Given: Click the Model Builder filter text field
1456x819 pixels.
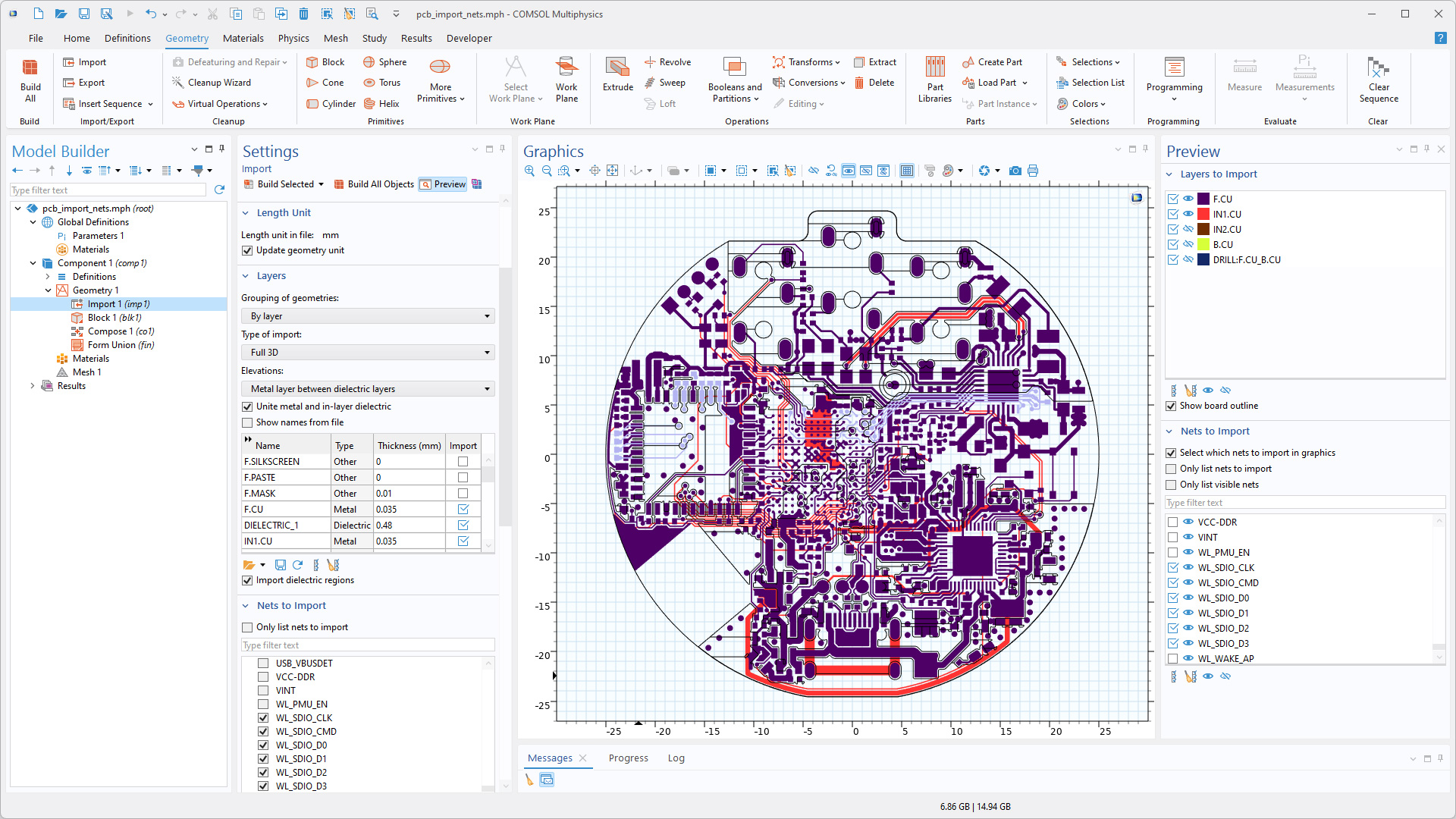Looking at the screenshot, I should tap(108, 190).
